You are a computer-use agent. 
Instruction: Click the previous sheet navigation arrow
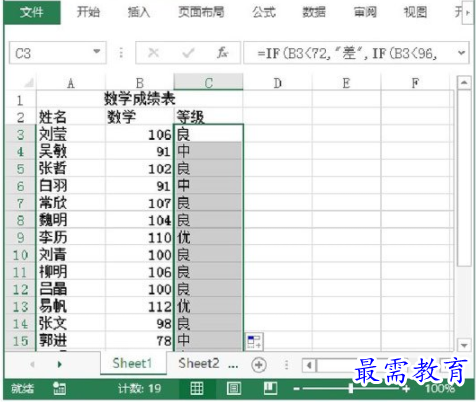[32, 364]
